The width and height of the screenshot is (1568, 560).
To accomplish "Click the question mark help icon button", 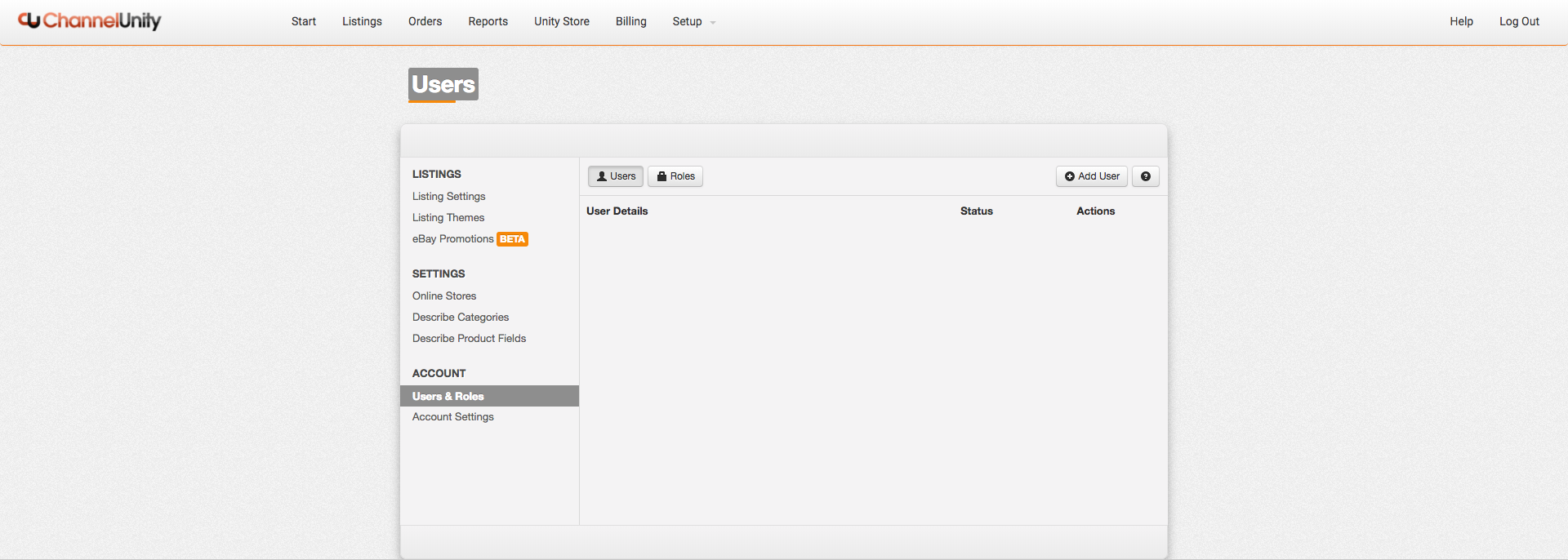I will [1145, 176].
